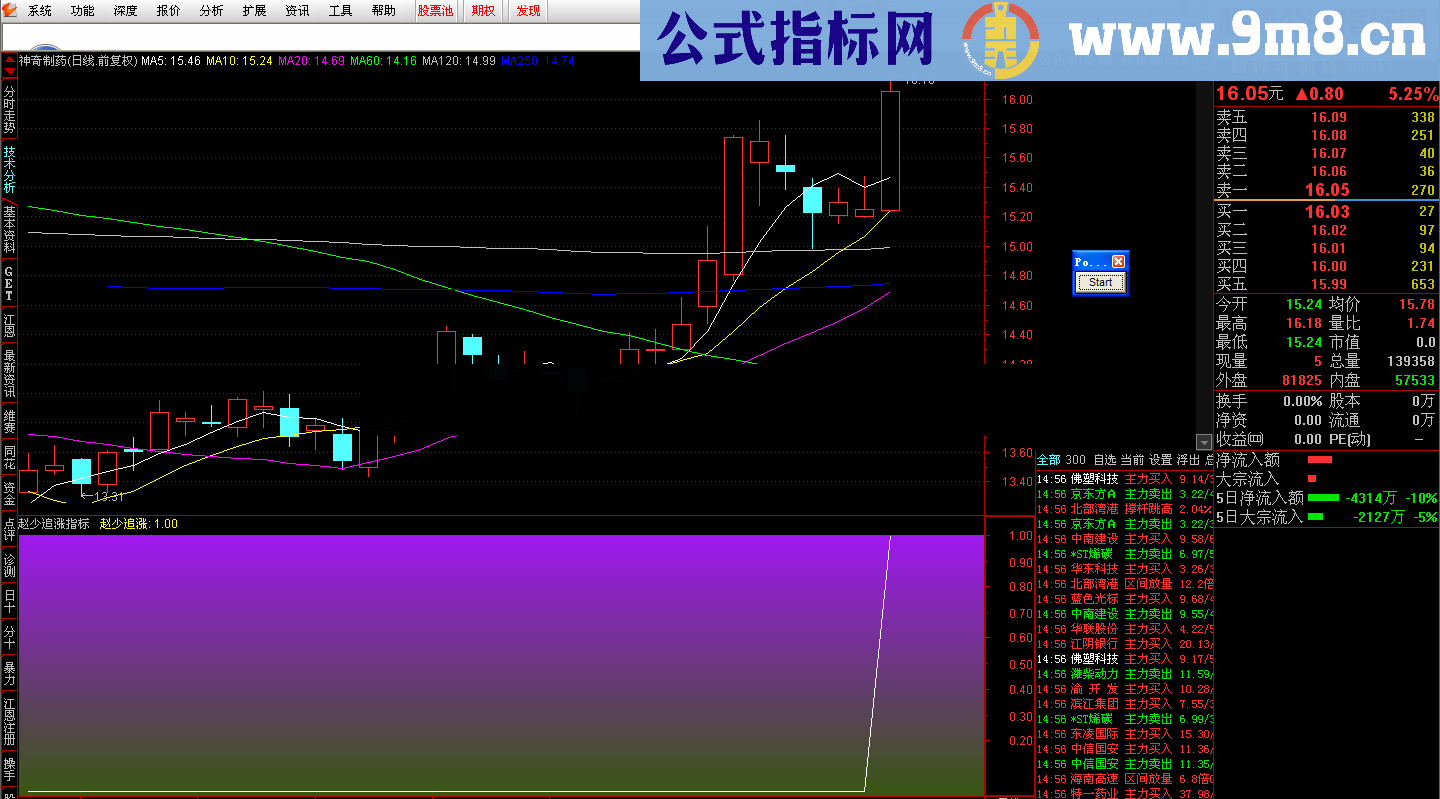The width and height of the screenshot is (1440, 799).
Task: Expand the grey dropdown arrow above quote panel
Action: point(1204,442)
